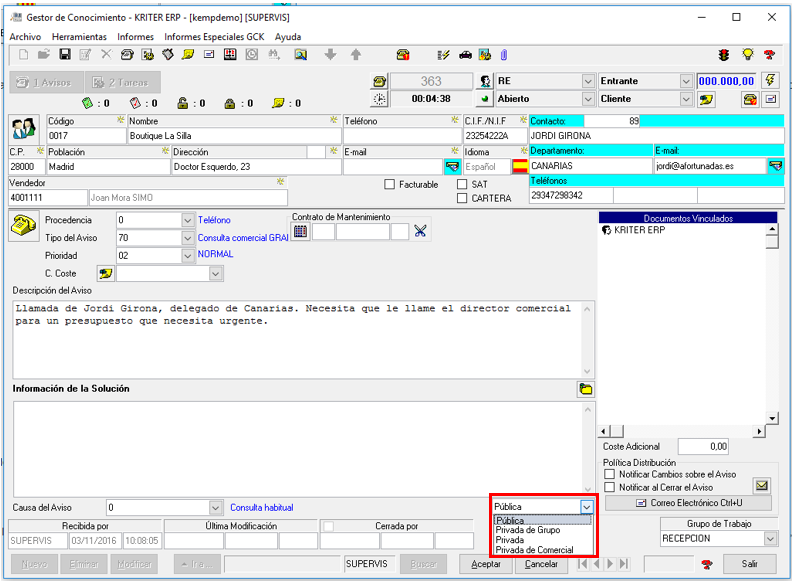Viewport: 794px width, 583px height.
Task: Click the person icon beside RE dropdown
Action: click(x=485, y=81)
